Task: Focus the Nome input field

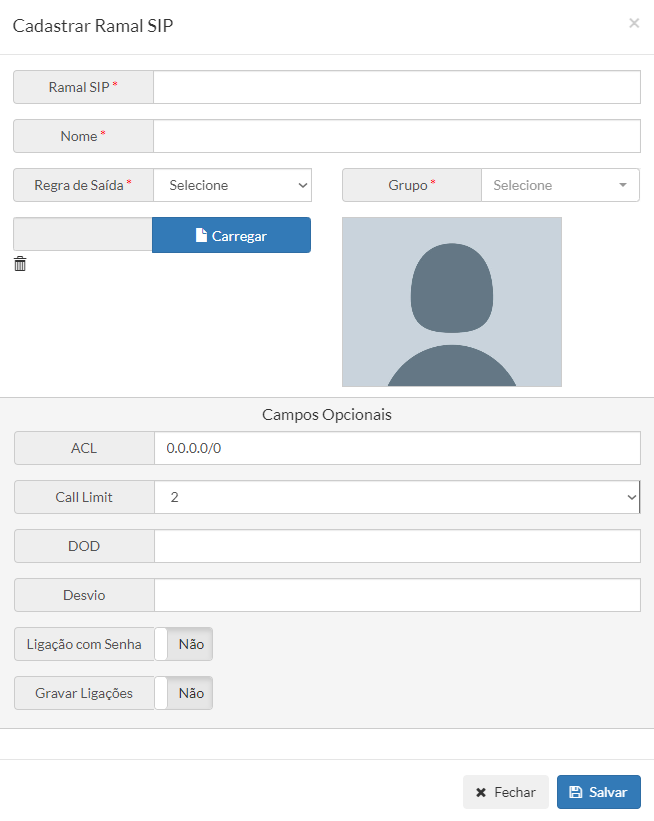Action: (x=397, y=136)
